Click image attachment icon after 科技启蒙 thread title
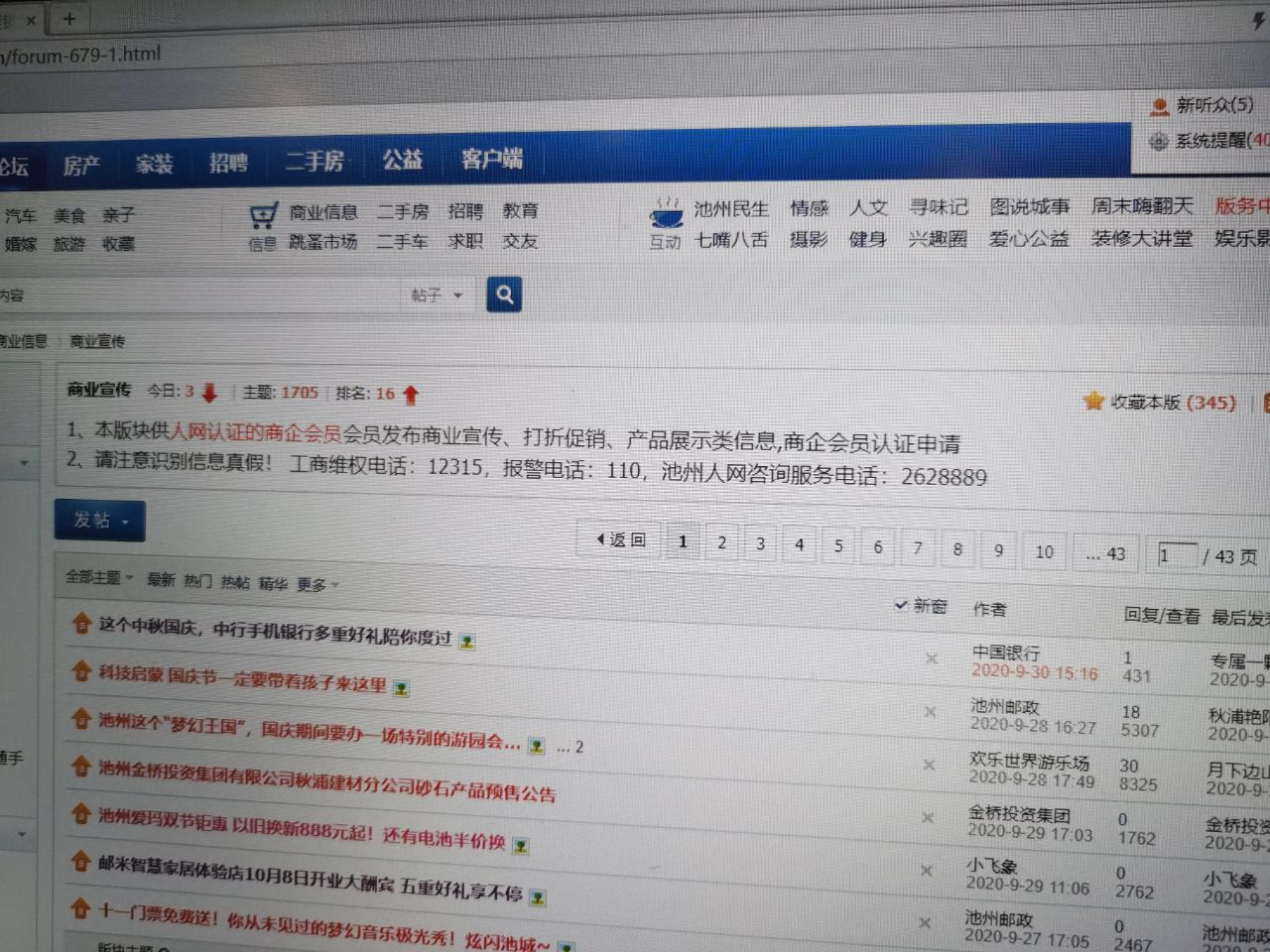1270x952 pixels. coord(401,688)
